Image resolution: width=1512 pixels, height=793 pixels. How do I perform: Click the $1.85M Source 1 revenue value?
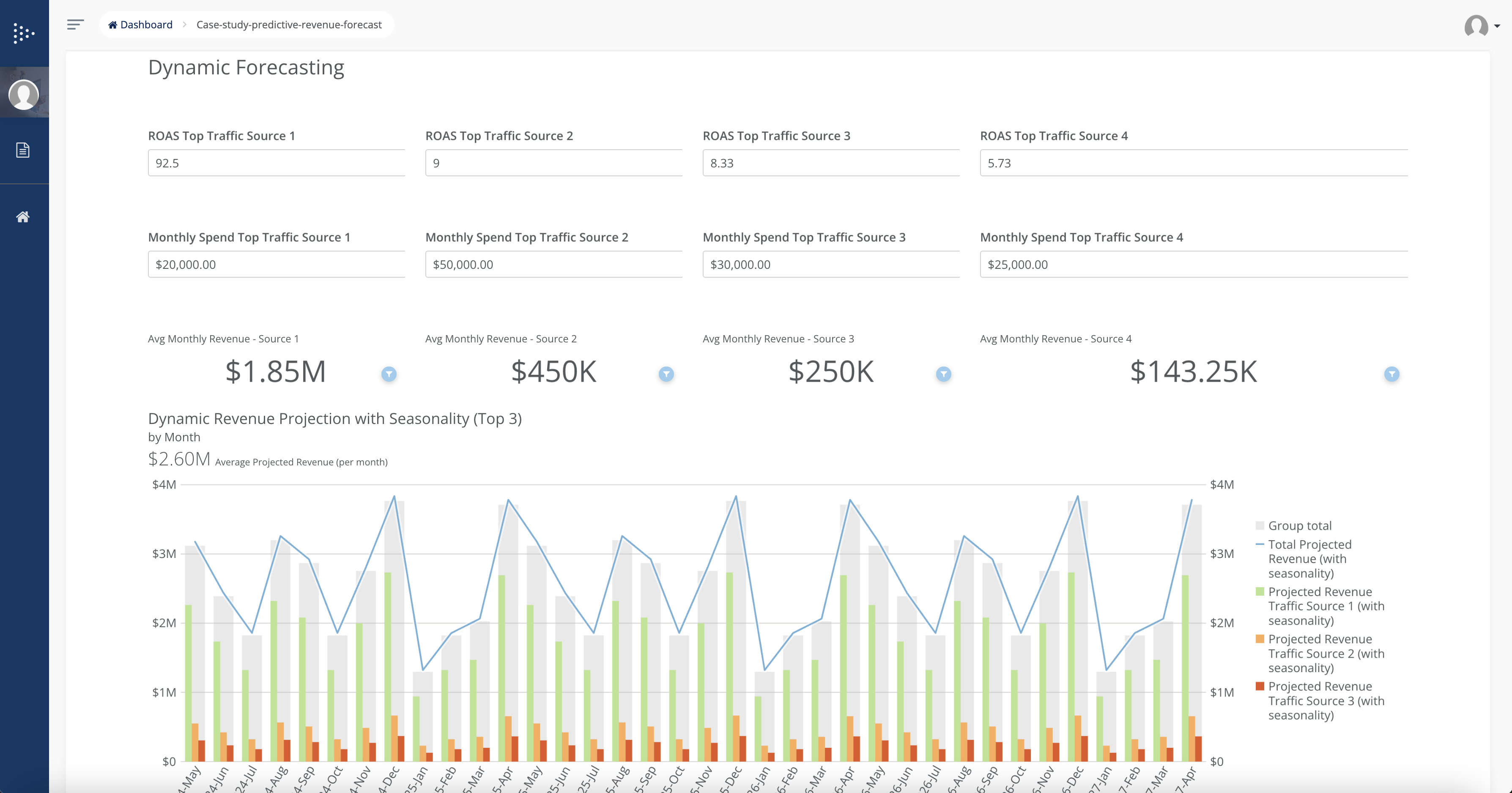pyautogui.click(x=276, y=372)
